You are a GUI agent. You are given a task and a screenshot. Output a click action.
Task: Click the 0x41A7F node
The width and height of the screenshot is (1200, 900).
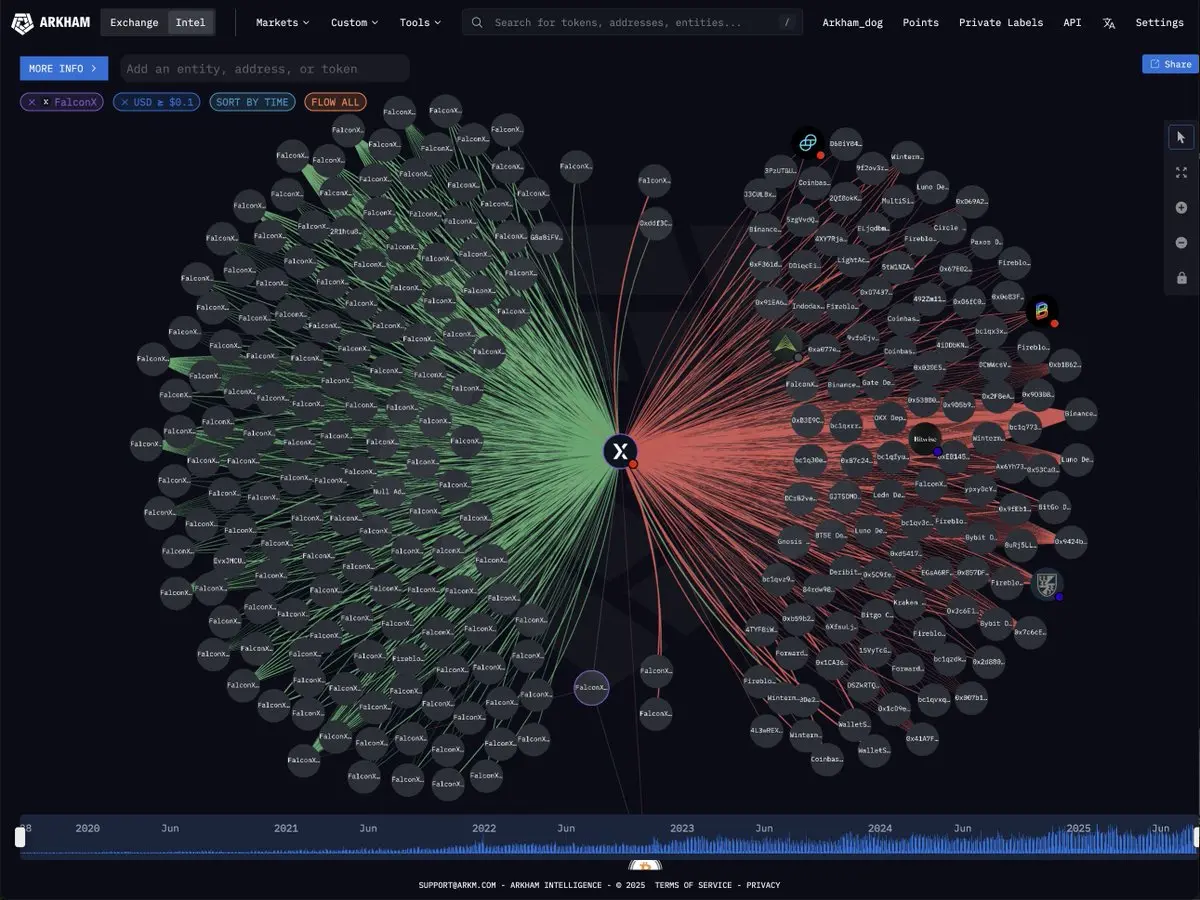(x=921, y=739)
